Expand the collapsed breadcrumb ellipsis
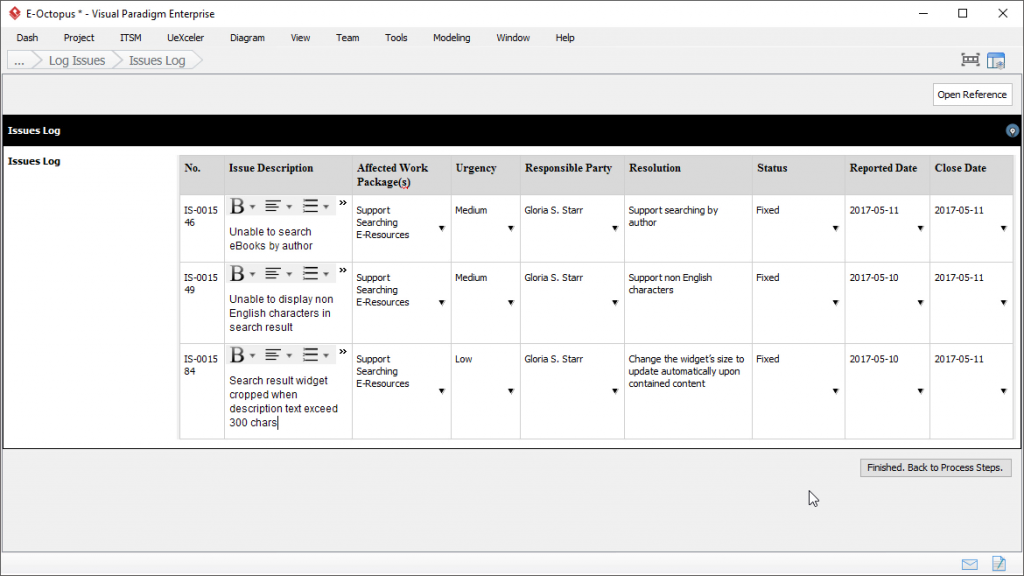This screenshot has height=576, width=1024. pyautogui.click(x=18, y=59)
